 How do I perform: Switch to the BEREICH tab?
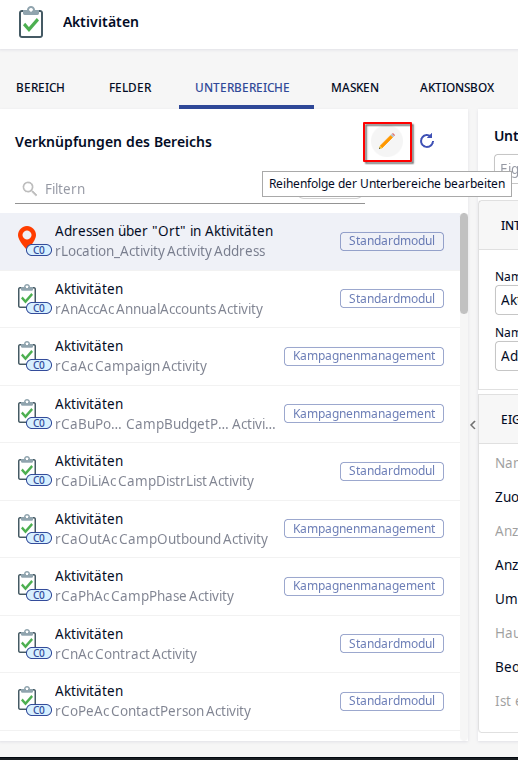[x=40, y=88]
